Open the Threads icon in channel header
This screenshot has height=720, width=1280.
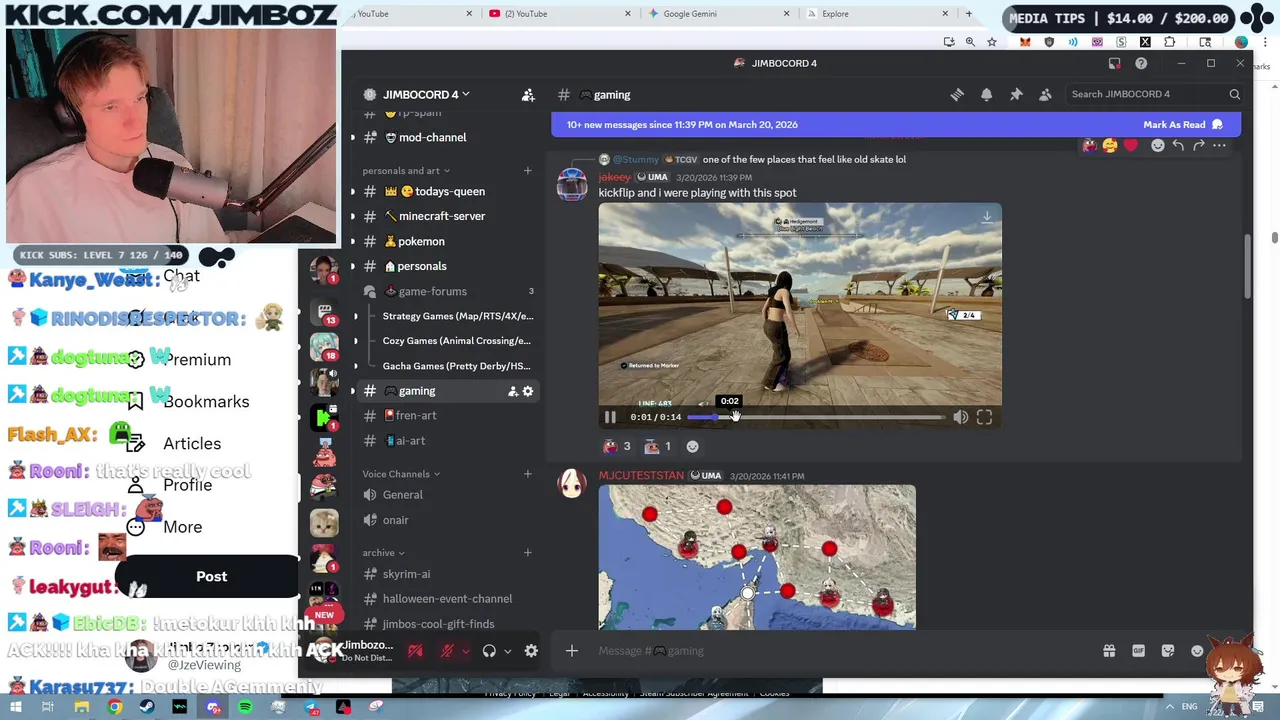tap(957, 94)
